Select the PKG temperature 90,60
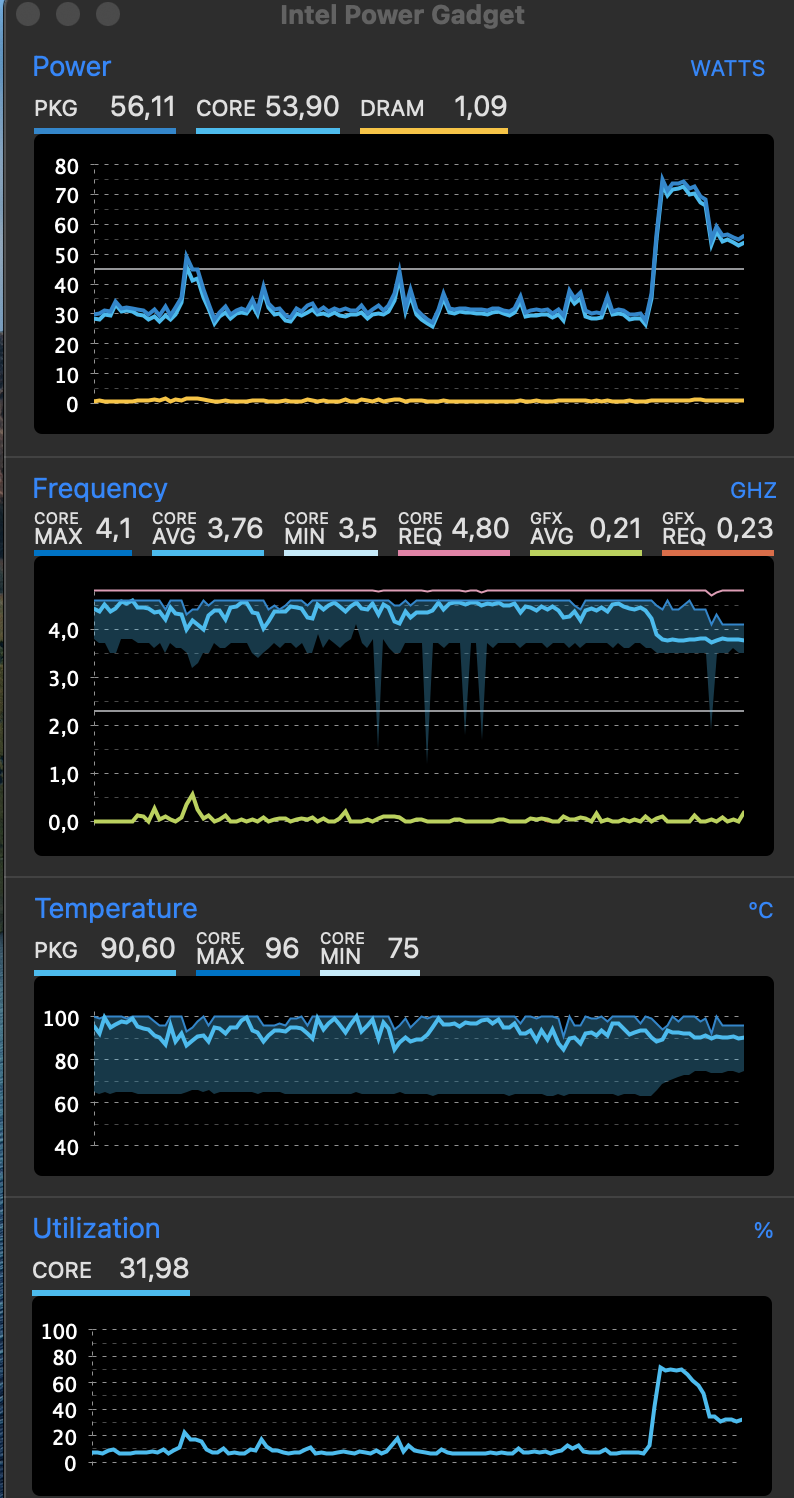Viewport: 794px width, 1498px height. click(x=138, y=948)
